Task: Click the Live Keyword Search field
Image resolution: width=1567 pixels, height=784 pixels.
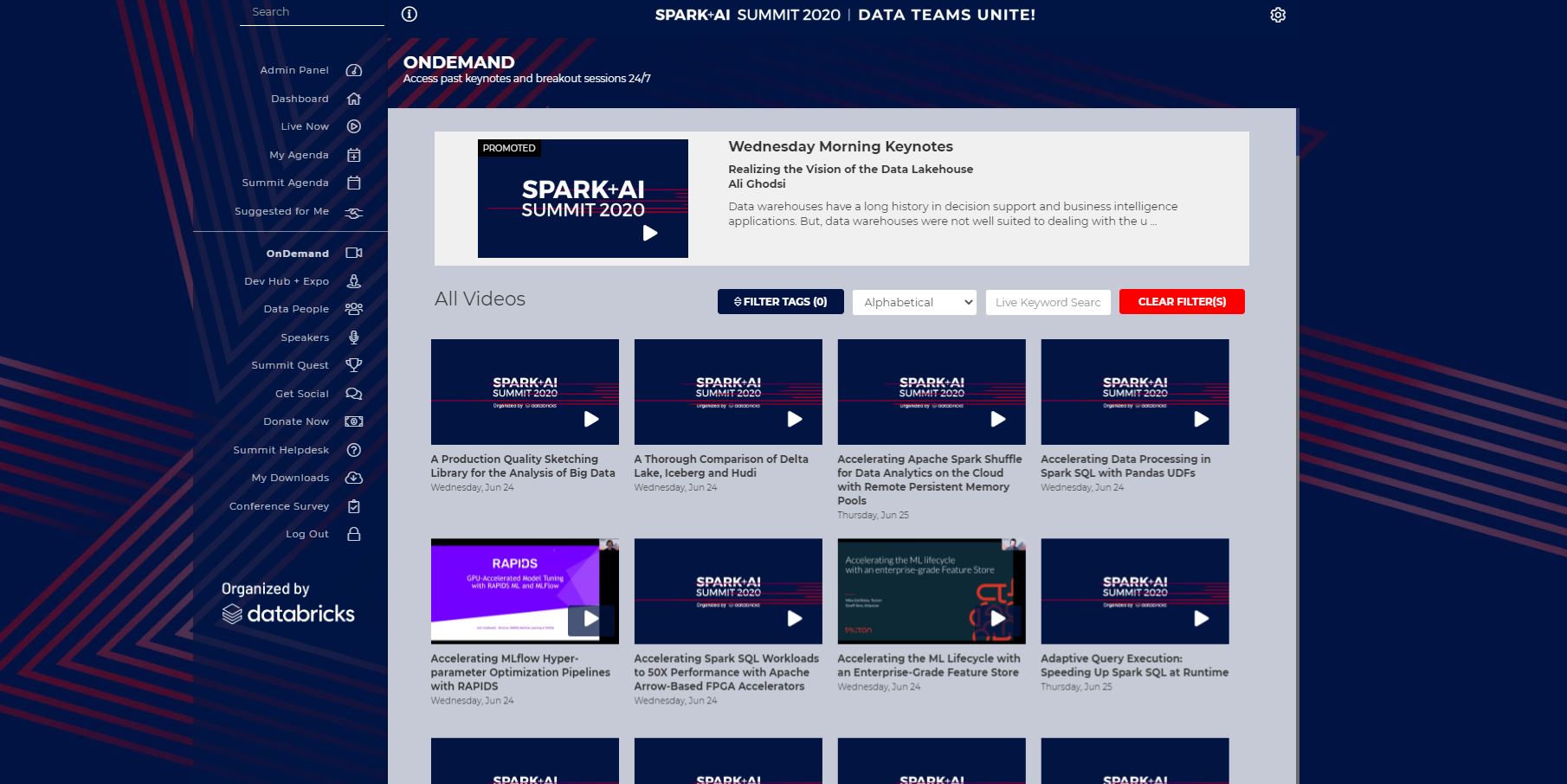Action: [1048, 302]
